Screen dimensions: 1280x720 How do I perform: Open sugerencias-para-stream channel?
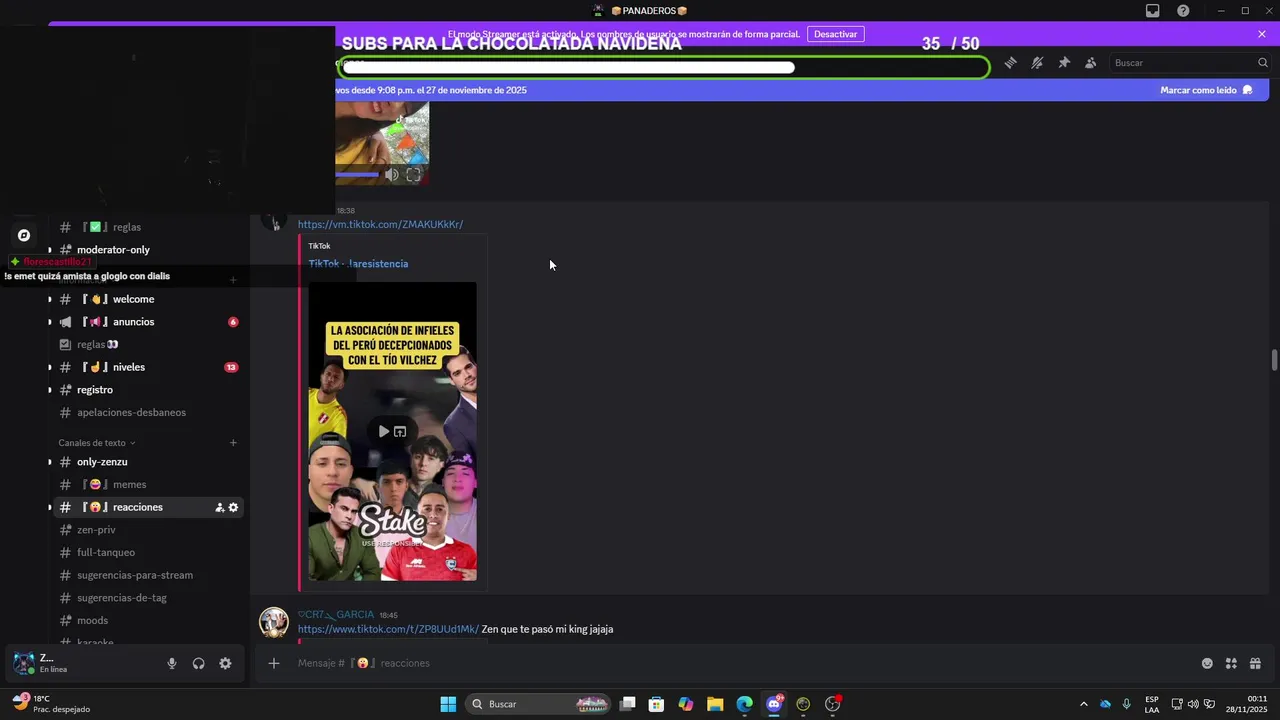point(147,575)
